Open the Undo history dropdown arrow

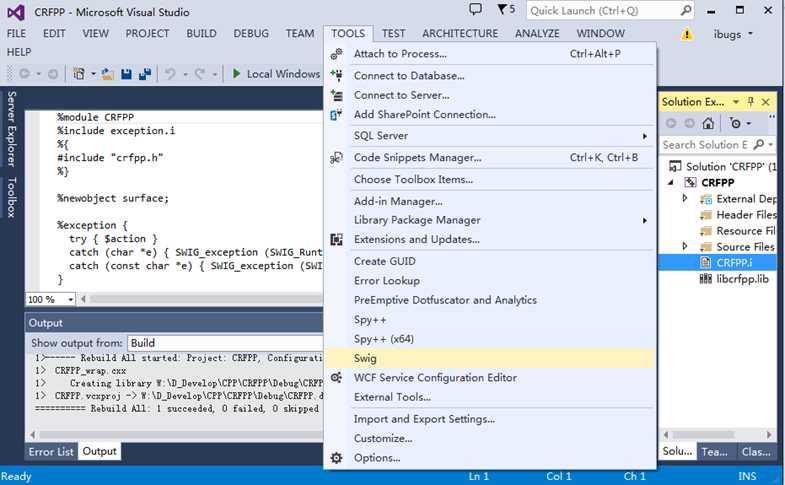coord(185,74)
